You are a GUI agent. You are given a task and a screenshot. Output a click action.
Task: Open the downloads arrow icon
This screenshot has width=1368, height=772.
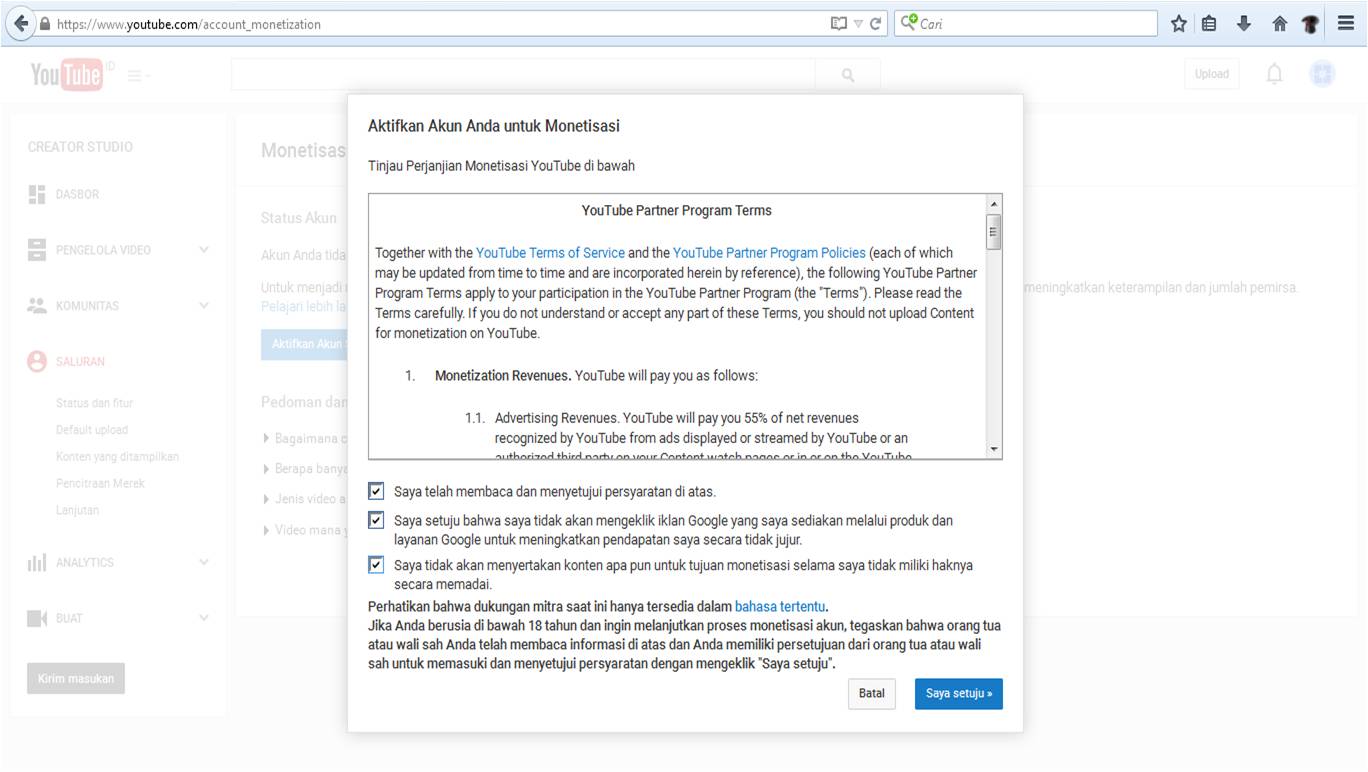coord(1244,23)
